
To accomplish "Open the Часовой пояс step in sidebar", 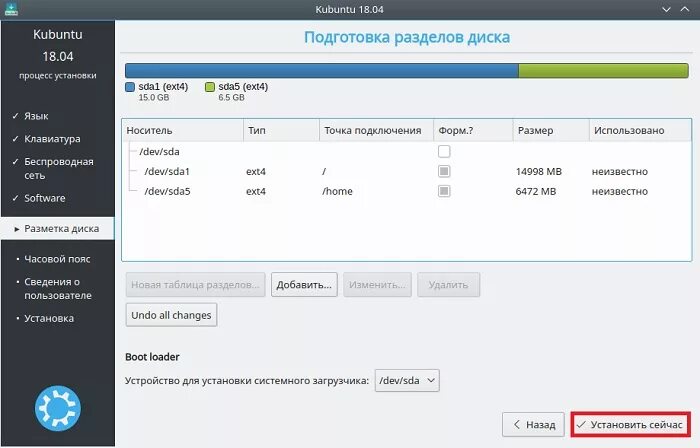I will [57, 259].
